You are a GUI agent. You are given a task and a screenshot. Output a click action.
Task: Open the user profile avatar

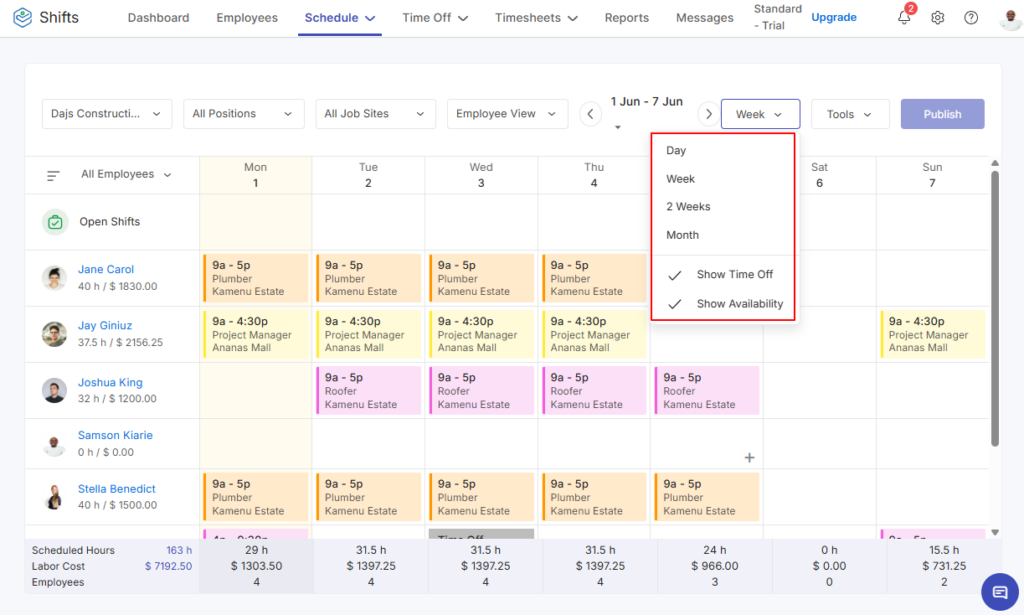[1010, 18]
